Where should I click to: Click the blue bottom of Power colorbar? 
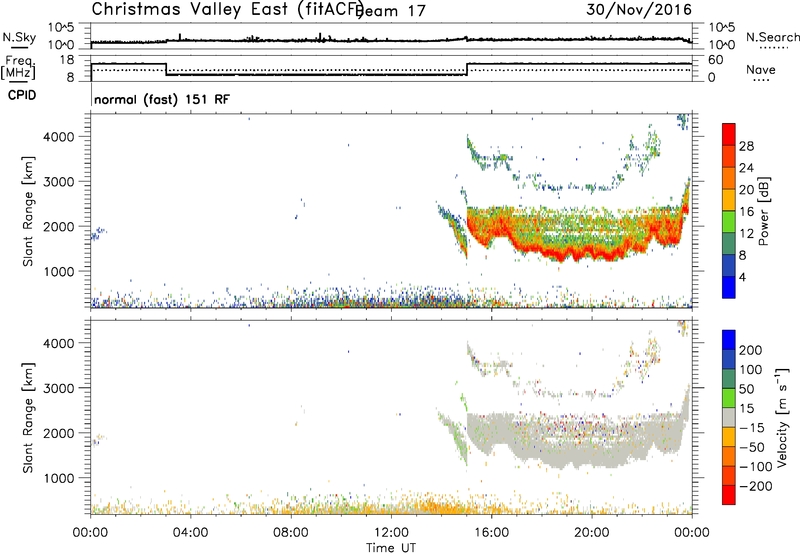point(729,287)
